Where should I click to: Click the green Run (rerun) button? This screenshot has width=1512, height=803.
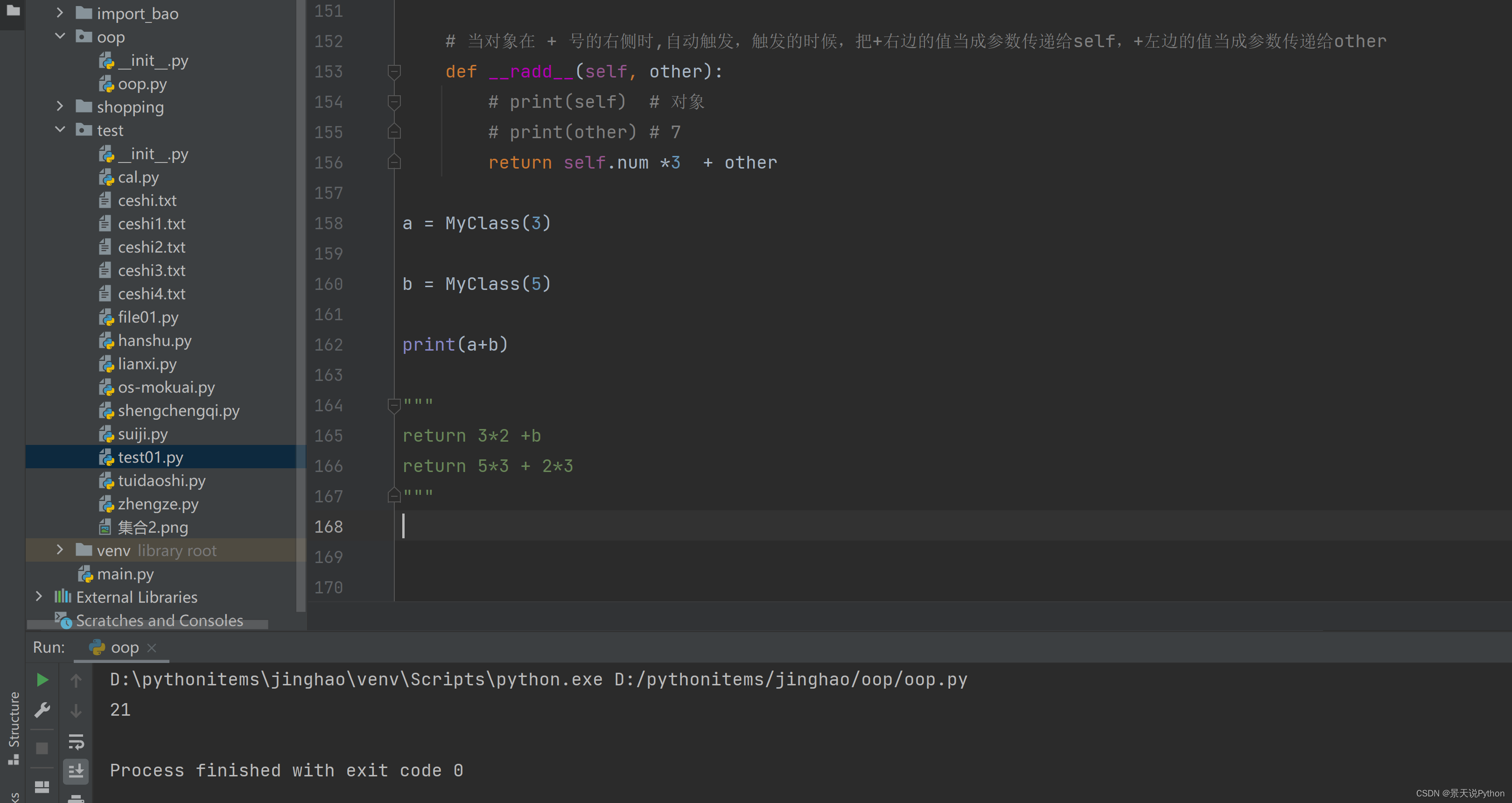click(x=42, y=680)
